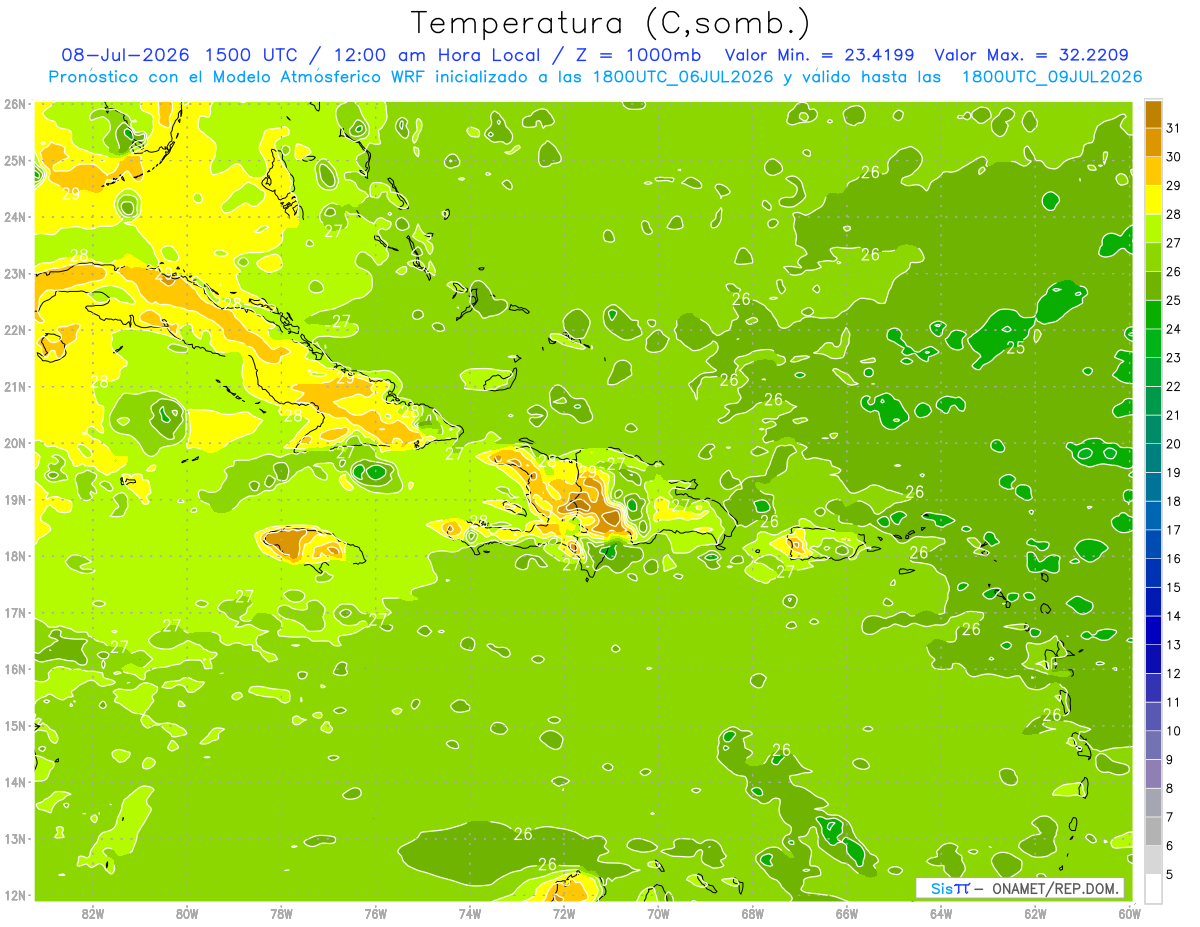Image resolution: width=1200 pixels, height=927 pixels.
Task: Click initialization time '1800UTC_06JUL2026'
Action: [685, 77]
